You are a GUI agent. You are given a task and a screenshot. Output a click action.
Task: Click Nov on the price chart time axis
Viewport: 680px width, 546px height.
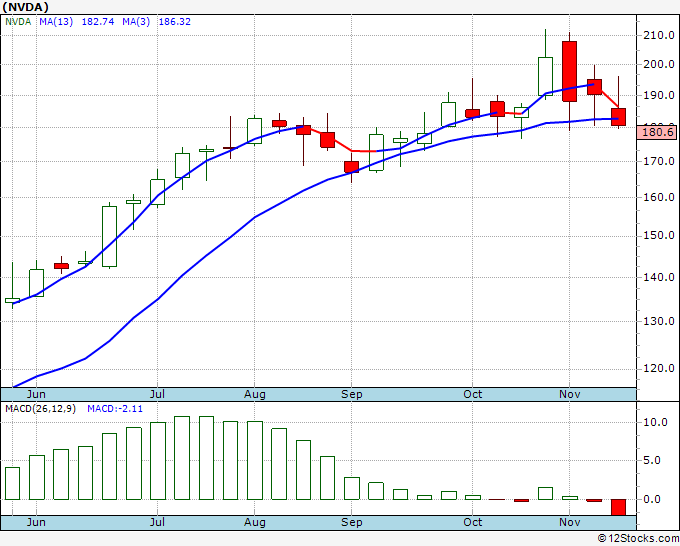point(569,394)
